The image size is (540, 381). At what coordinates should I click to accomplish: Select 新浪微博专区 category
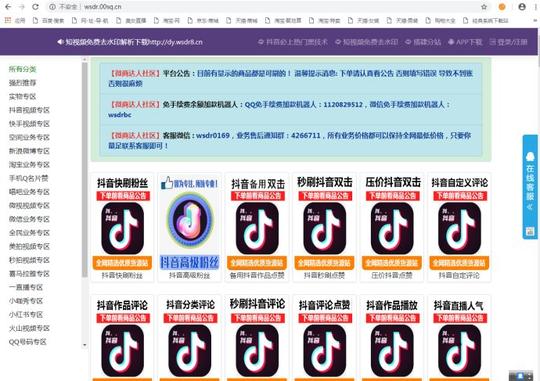pyautogui.click(x=29, y=151)
